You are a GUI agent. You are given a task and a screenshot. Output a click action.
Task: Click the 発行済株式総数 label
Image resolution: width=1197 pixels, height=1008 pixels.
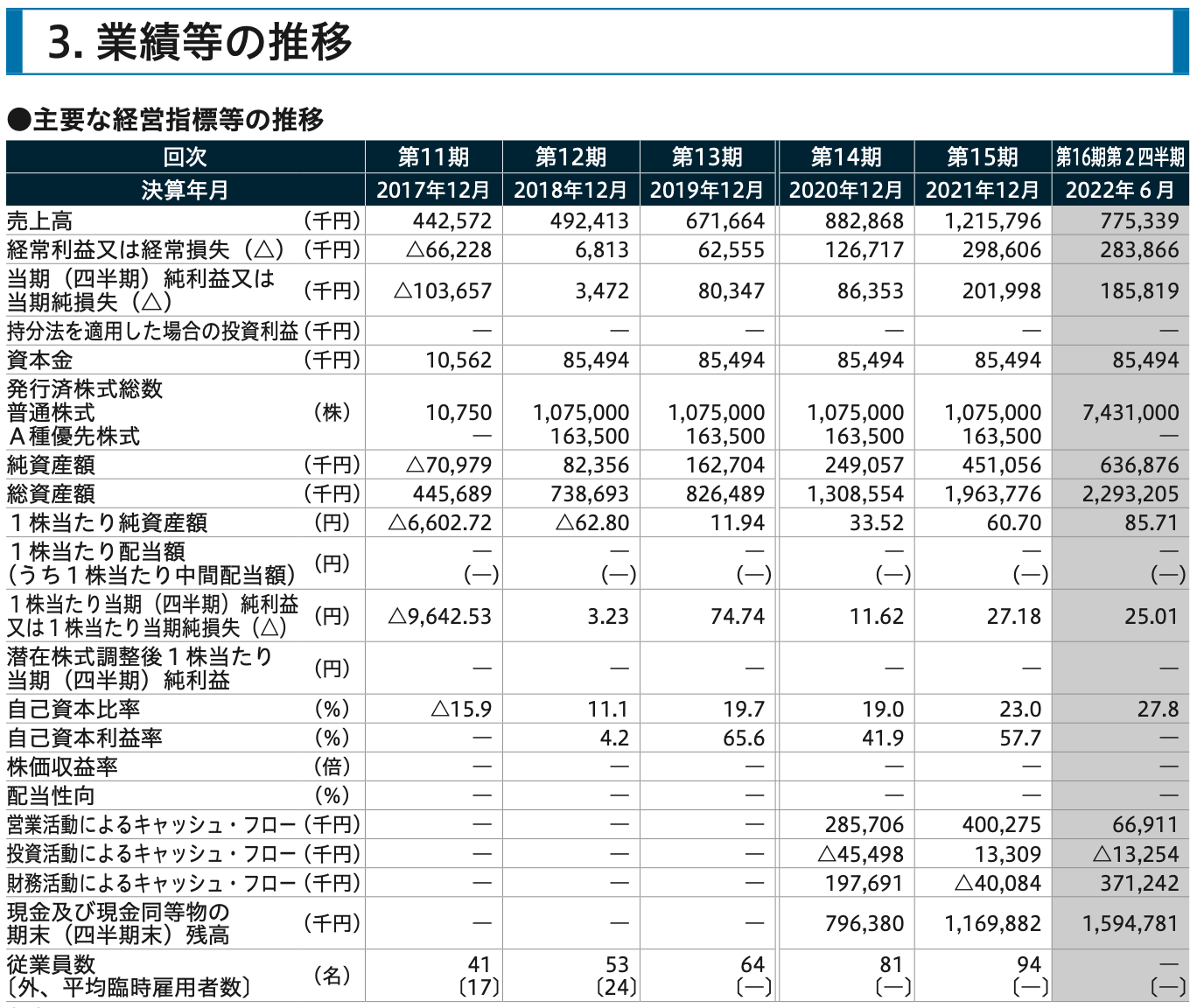tap(85, 388)
